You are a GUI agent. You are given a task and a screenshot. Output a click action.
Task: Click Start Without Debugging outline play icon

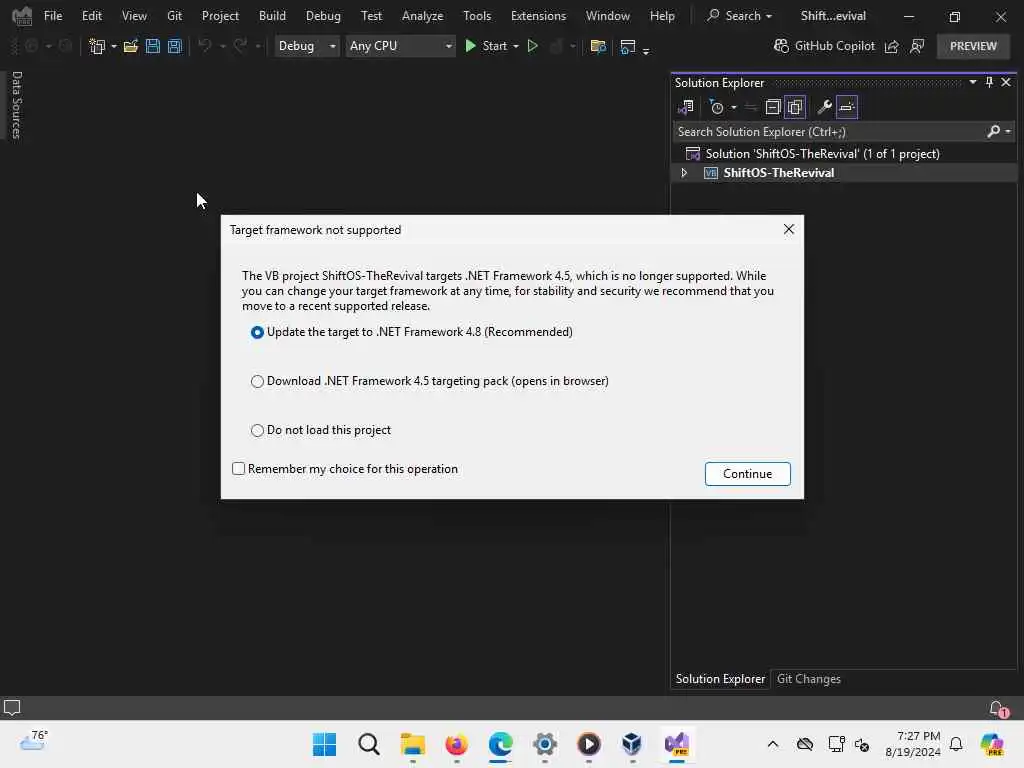tap(533, 46)
